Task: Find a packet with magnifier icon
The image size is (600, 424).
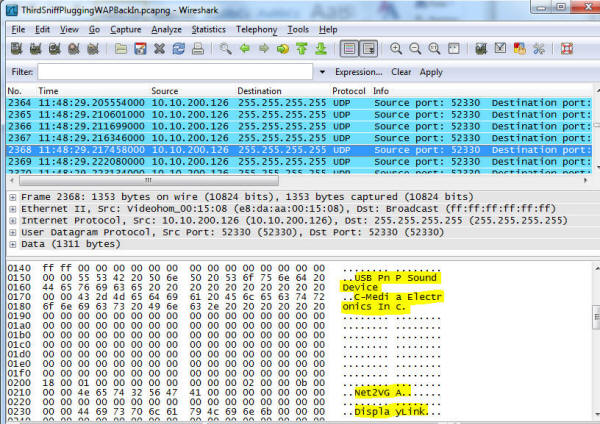Action: point(225,49)
